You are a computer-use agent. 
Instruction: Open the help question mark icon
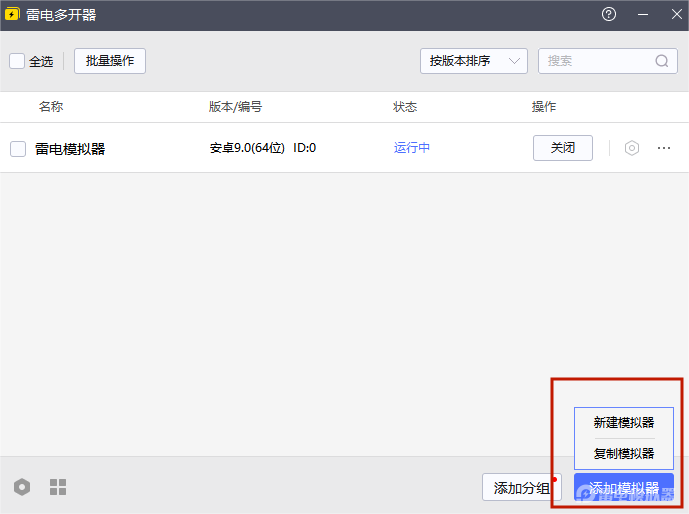point(609,14)
